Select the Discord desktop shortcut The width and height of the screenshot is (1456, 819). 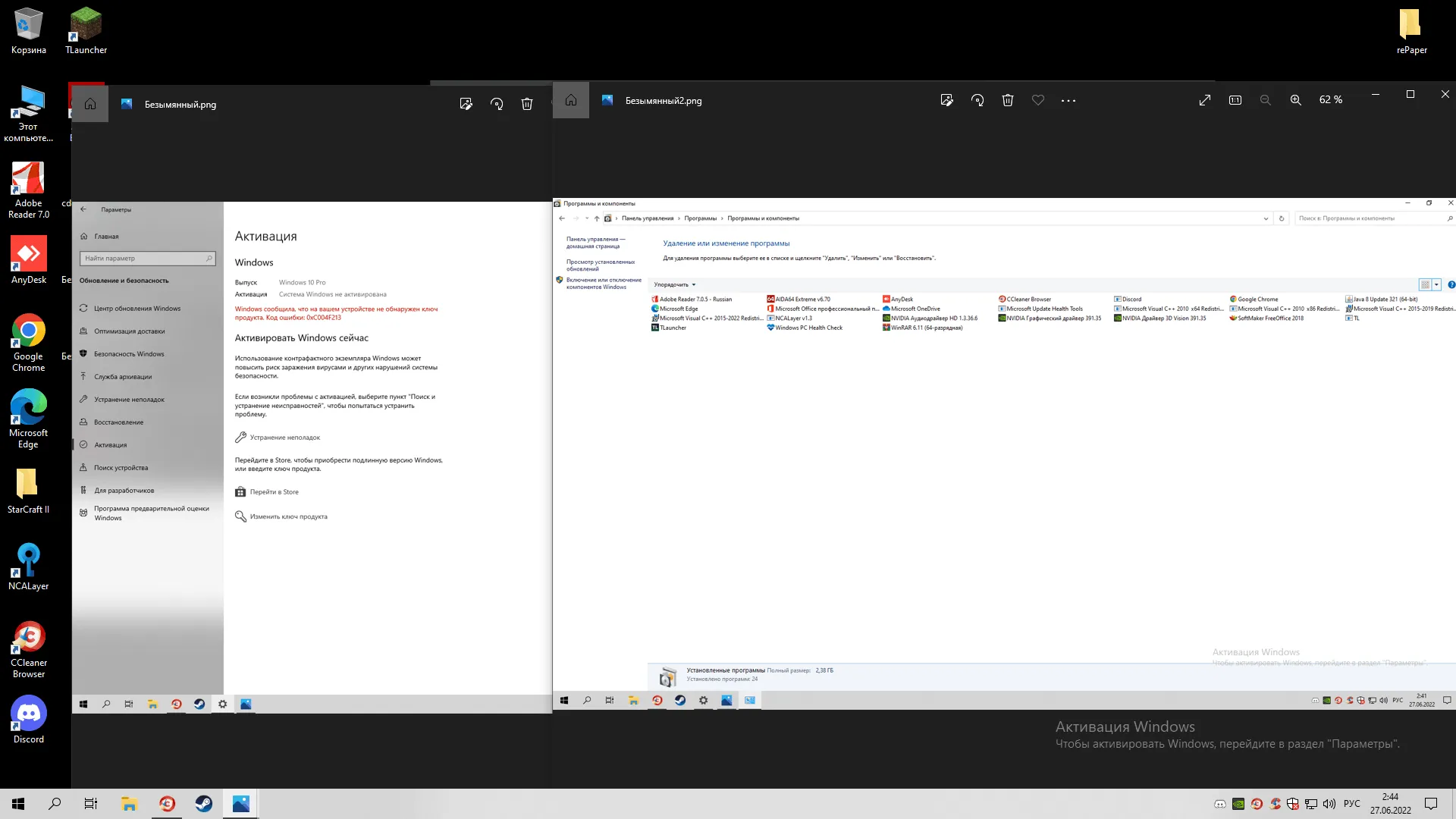coord(28,720)
